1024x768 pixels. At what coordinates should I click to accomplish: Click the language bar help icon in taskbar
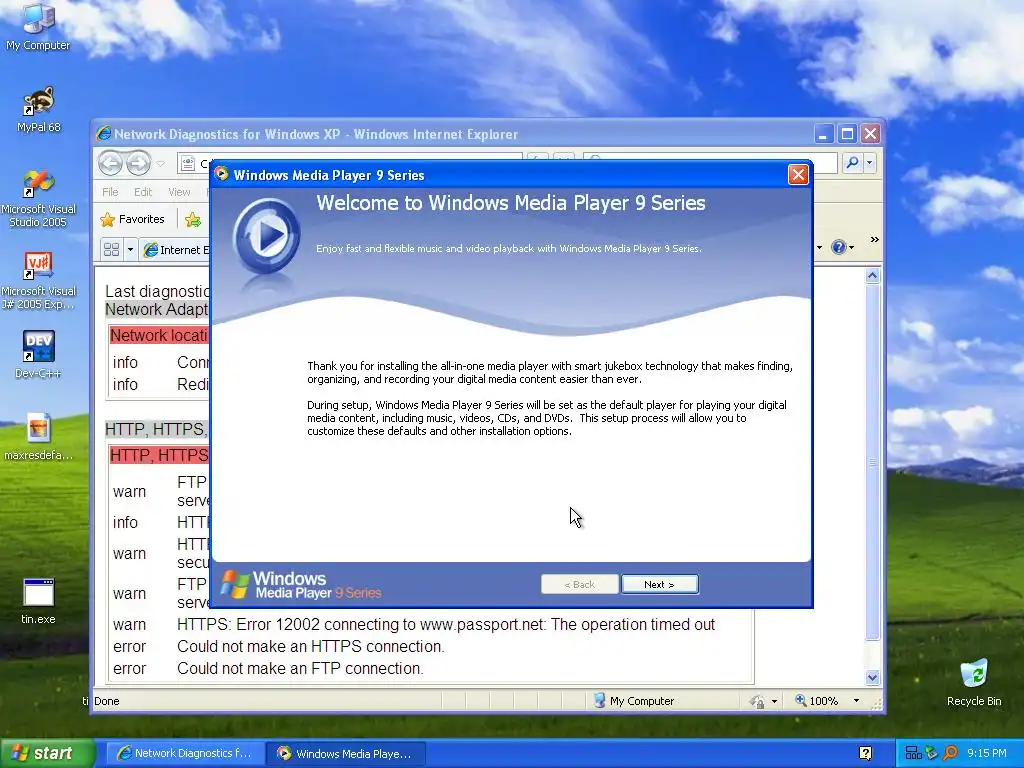pos(865,754)
